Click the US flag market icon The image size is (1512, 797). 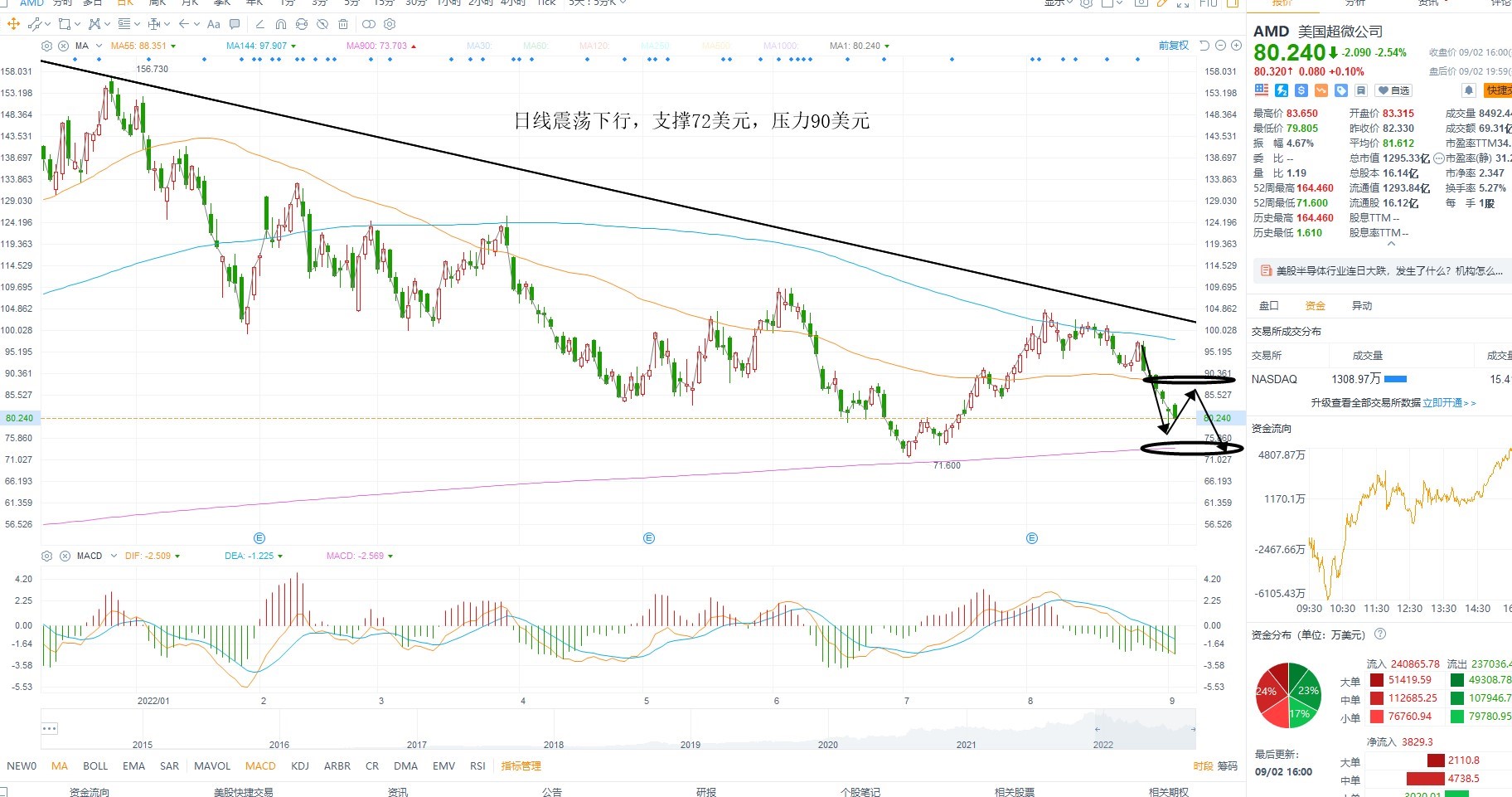[x=1262, y=90]
